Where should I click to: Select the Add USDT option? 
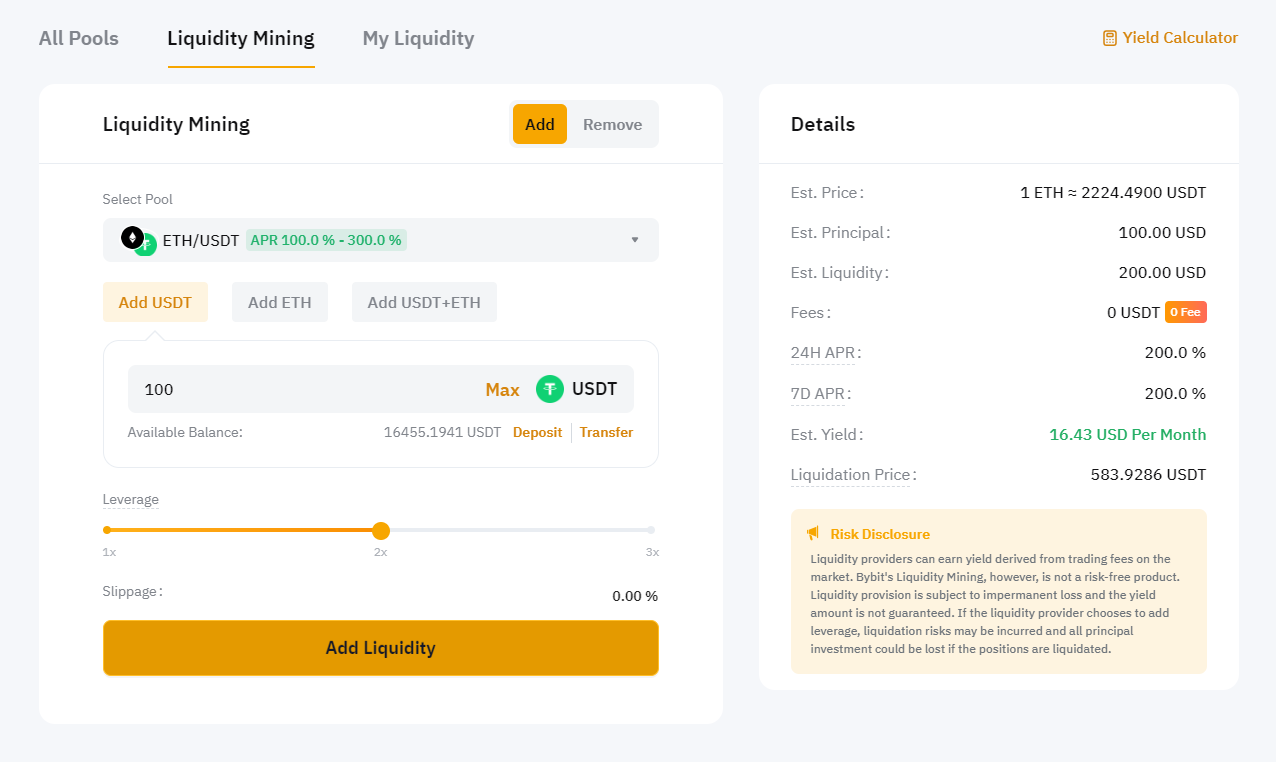coord(155,302)
